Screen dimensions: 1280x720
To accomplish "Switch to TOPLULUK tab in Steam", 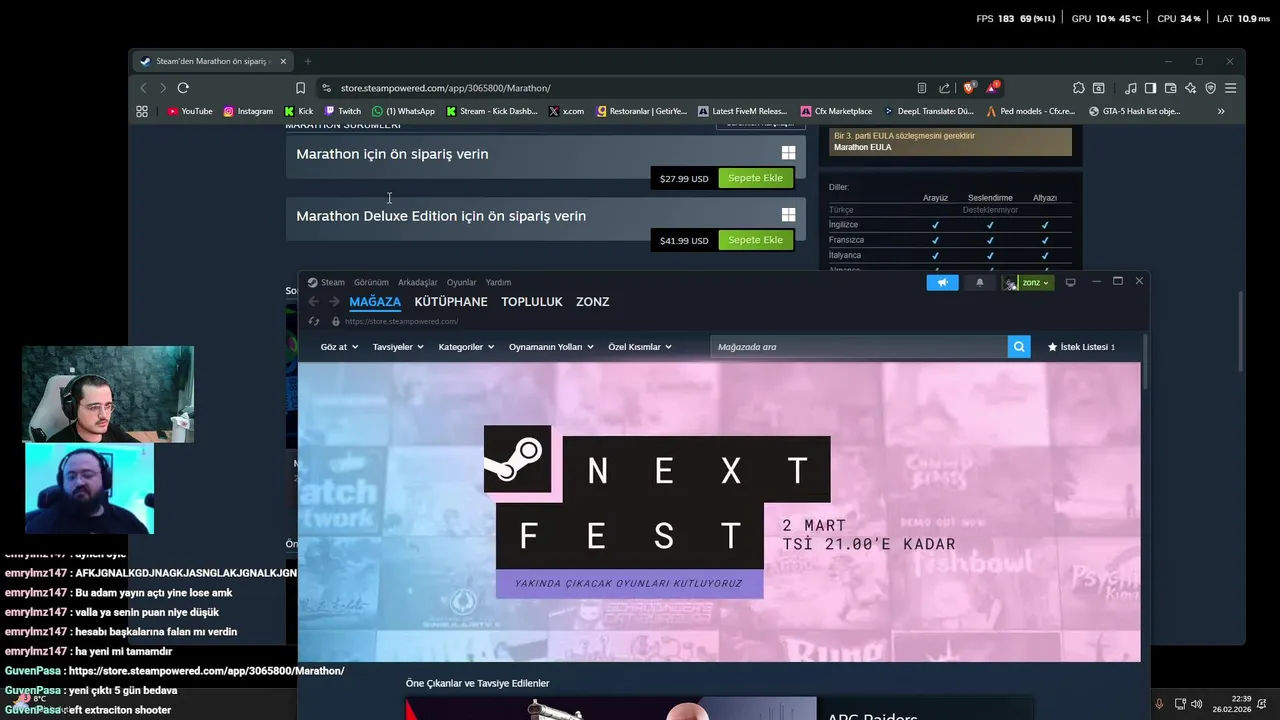I will pos(532,301).
